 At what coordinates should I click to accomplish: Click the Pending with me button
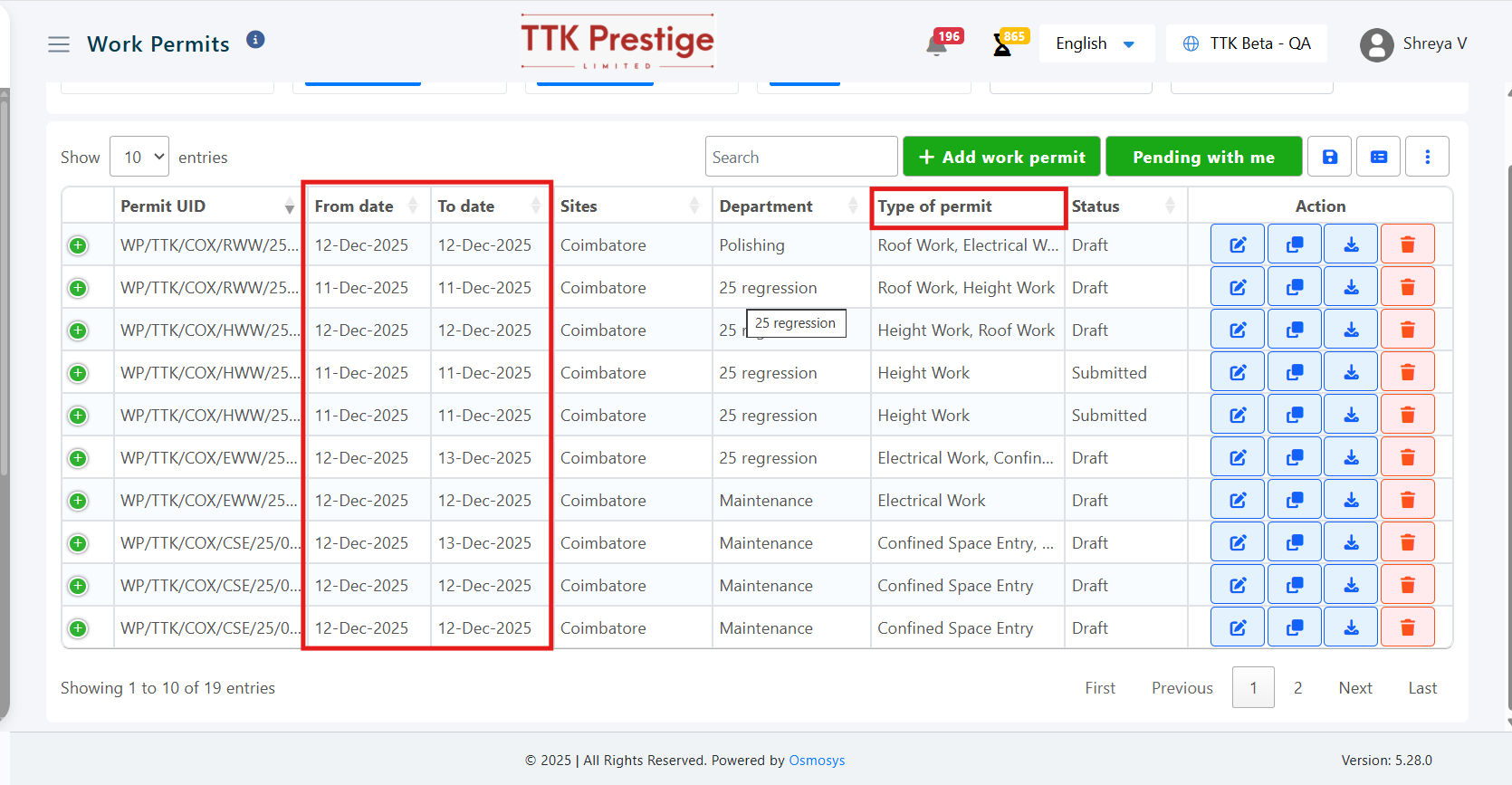click(1203, 157)
